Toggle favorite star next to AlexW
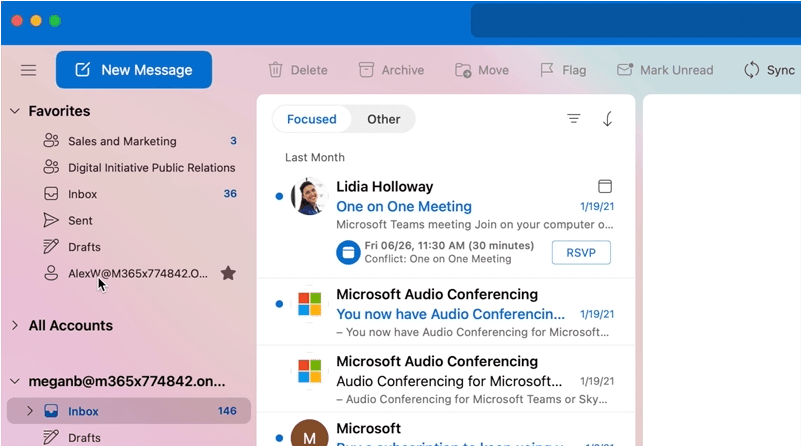This screenshot has height=446, width=801. coord(228,273)
